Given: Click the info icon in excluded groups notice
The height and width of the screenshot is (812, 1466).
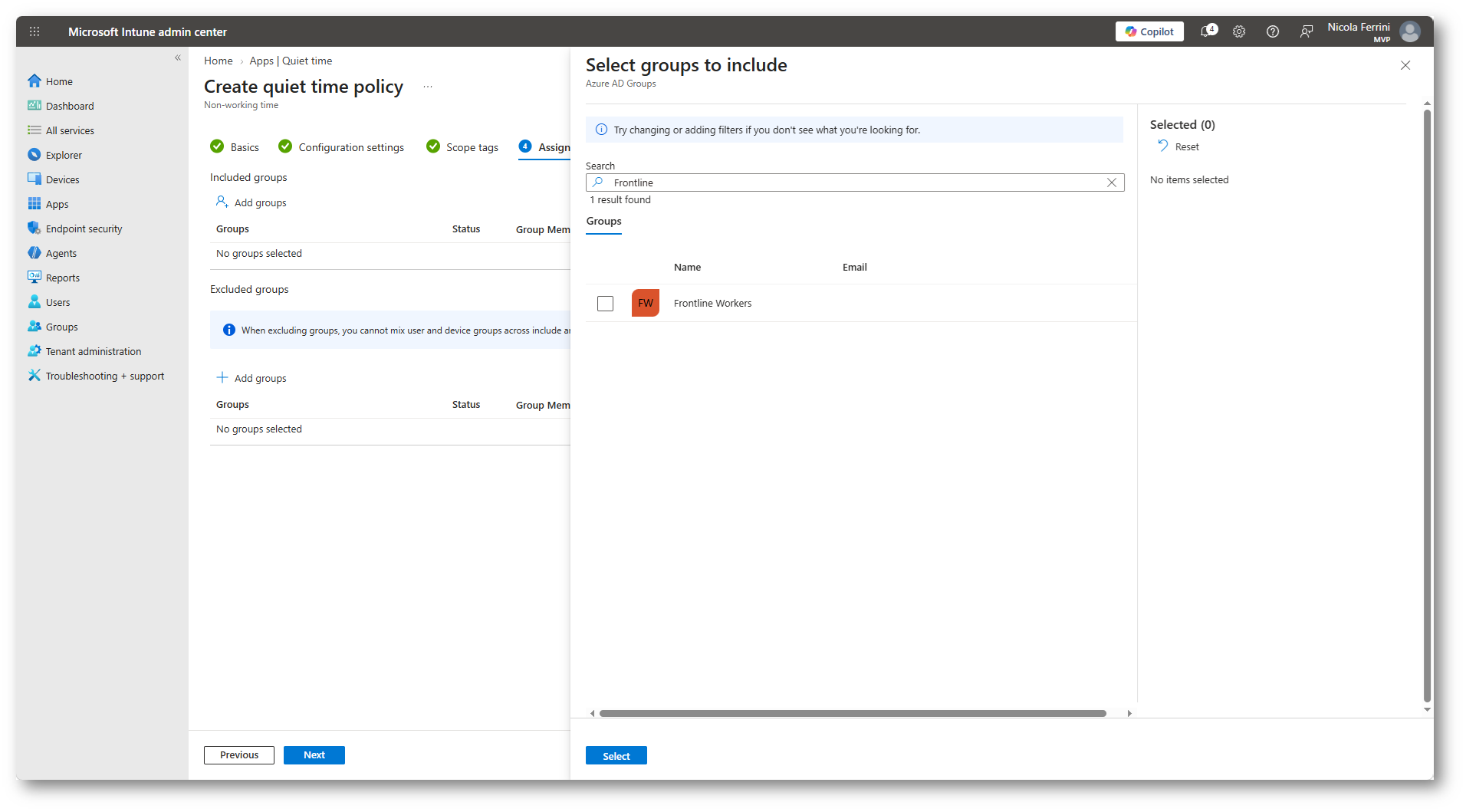Looking at the screenshot, I should (228, 330).
